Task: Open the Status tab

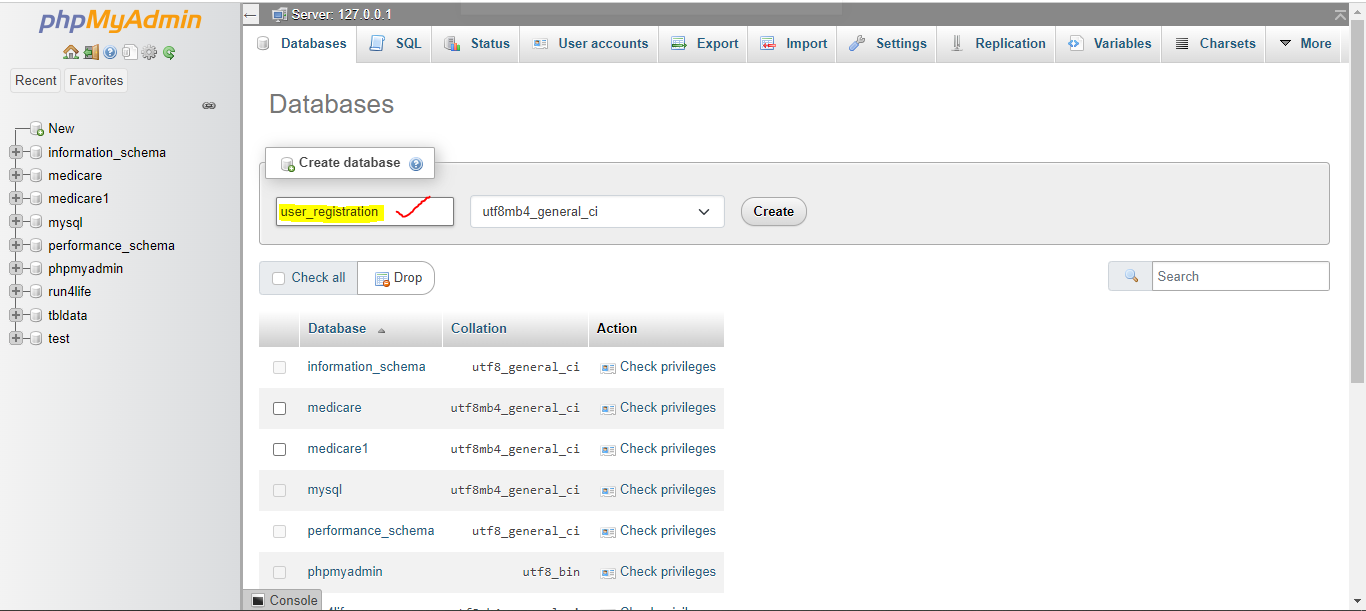Action: pyautogui.click(x=476, y=43)
